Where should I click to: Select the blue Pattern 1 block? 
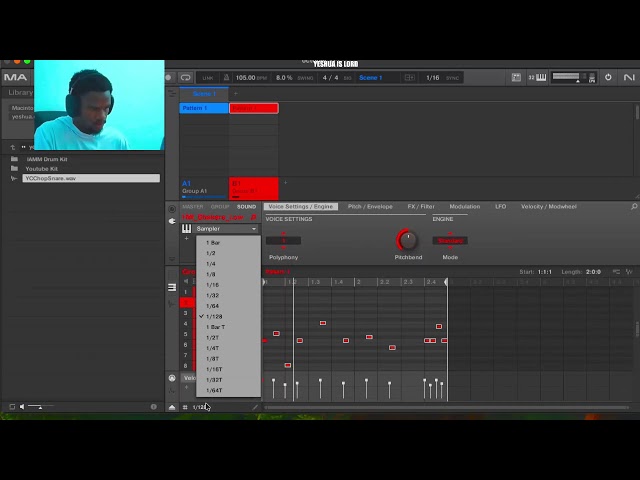click(x=204, y=108)
